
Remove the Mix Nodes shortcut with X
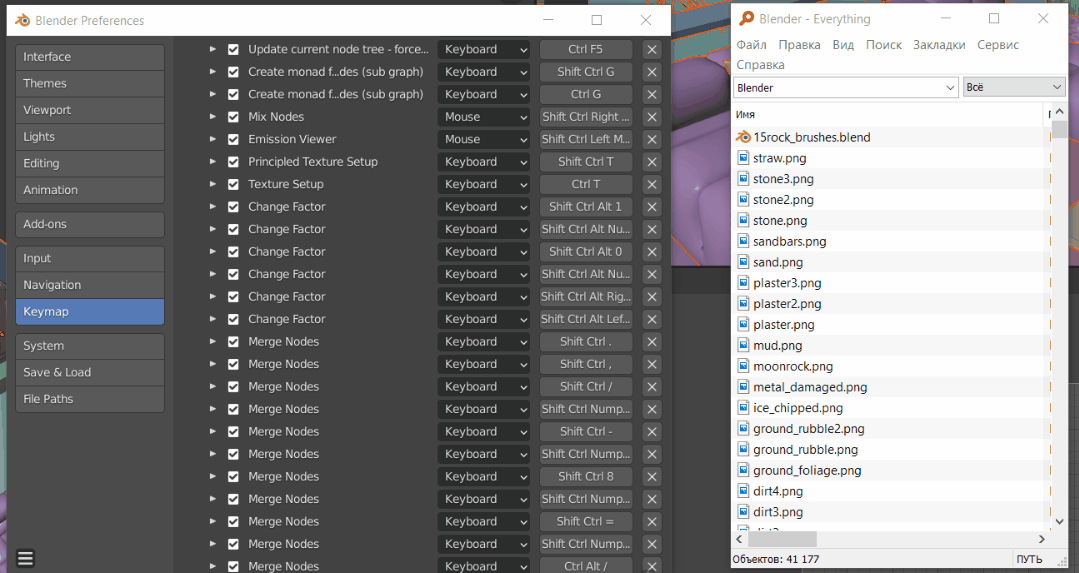(652, 117)
